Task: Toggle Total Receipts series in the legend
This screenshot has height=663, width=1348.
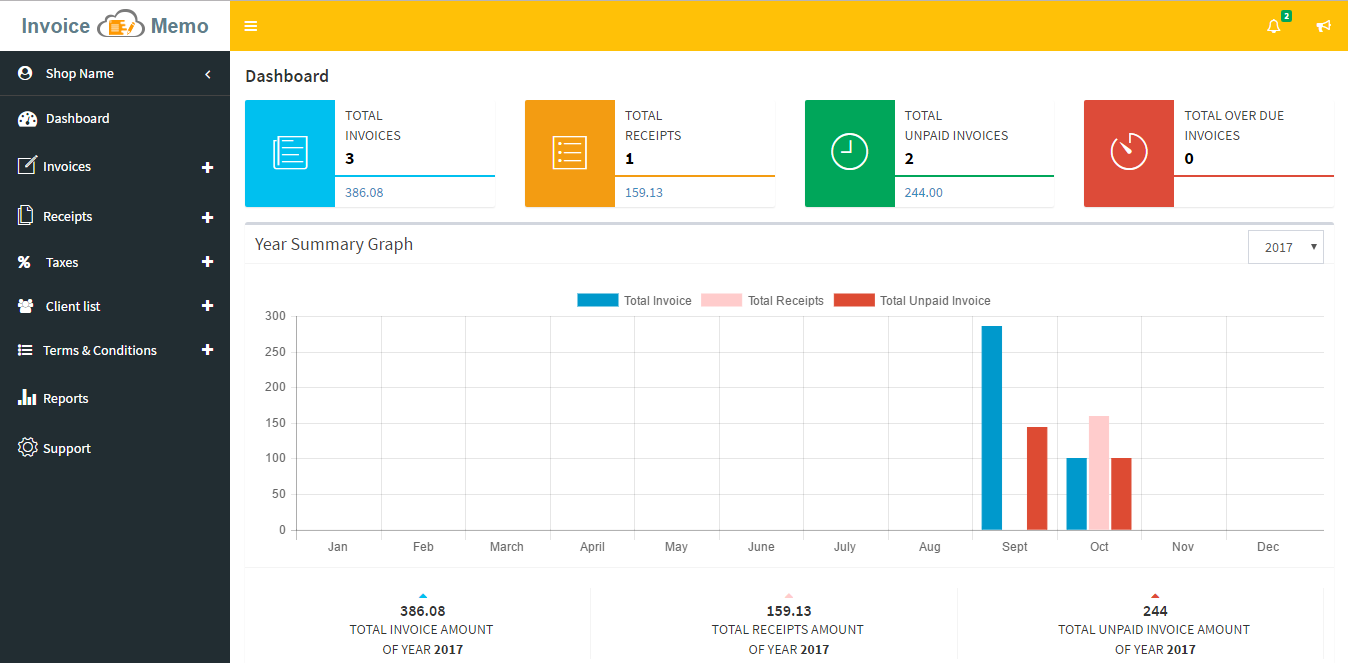Action: (x=785, y=300)
